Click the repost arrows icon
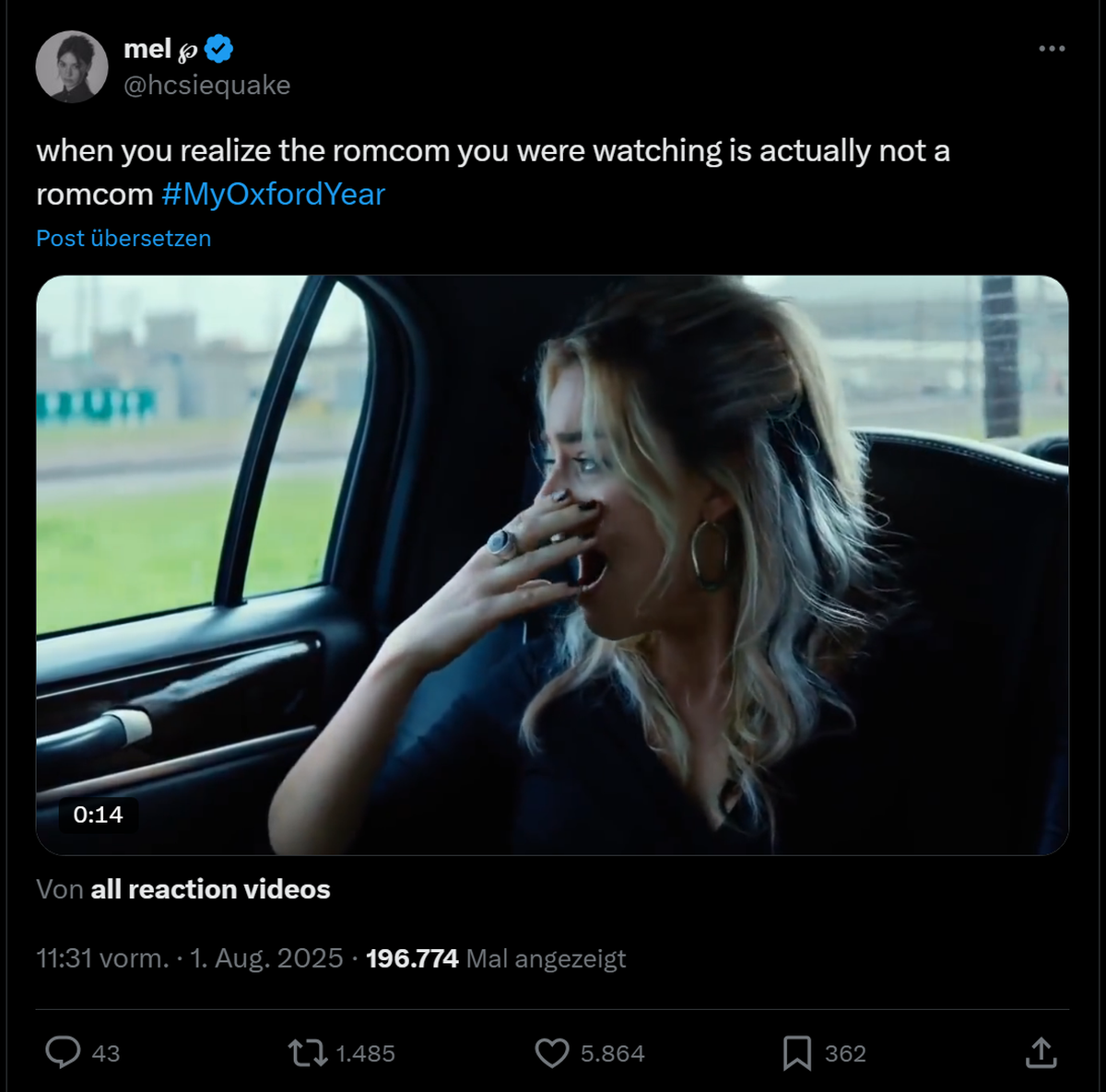1106x1092 pixels. tap(307, 1052)
